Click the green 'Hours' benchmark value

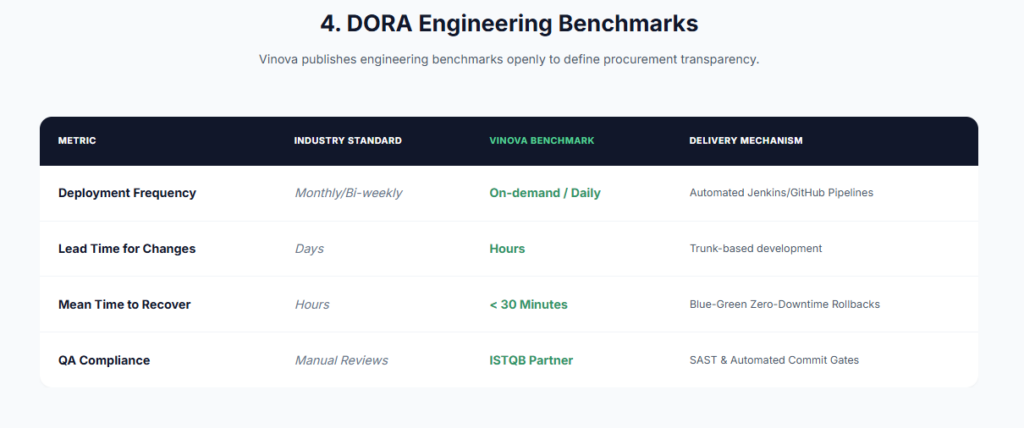click(x=507, y=249)
